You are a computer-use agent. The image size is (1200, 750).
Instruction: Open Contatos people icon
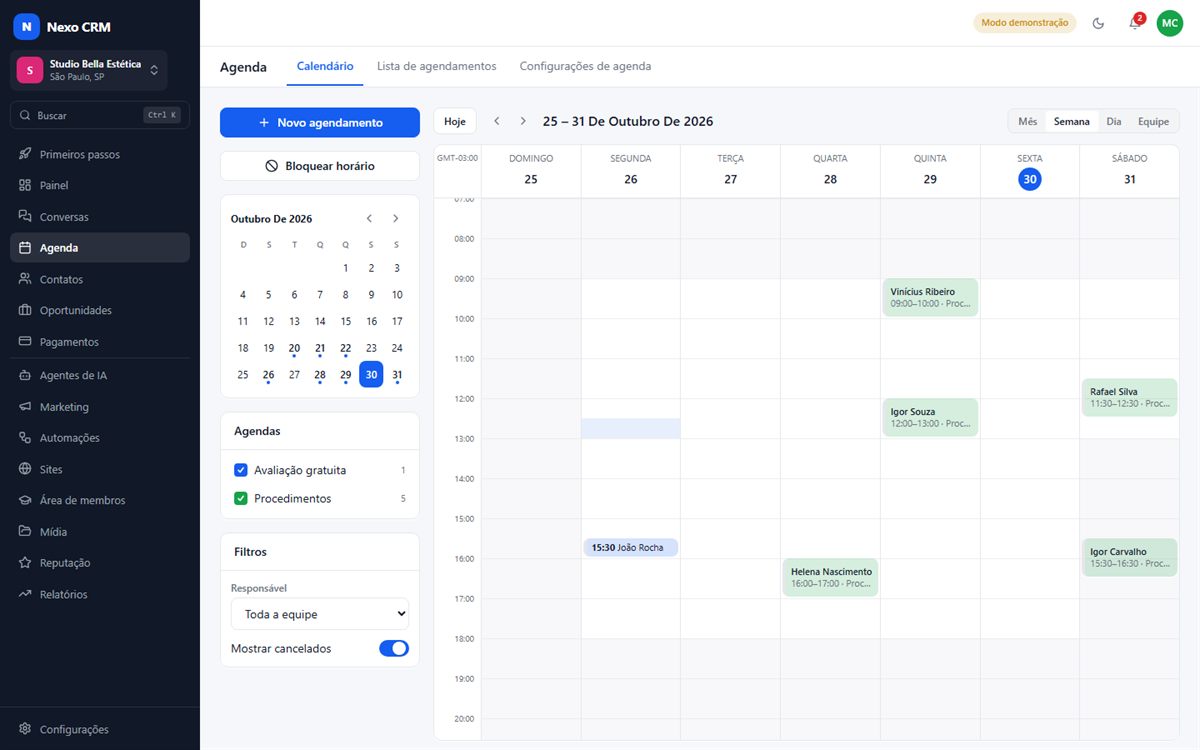click(x=25, y=279)
